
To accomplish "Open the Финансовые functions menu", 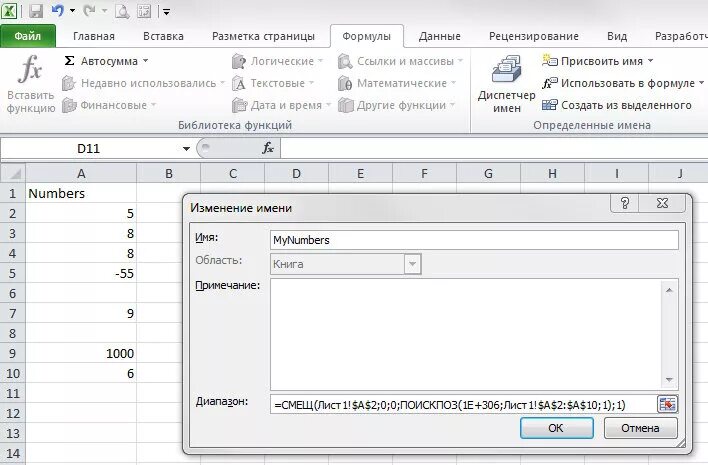I will coord(109,105).
